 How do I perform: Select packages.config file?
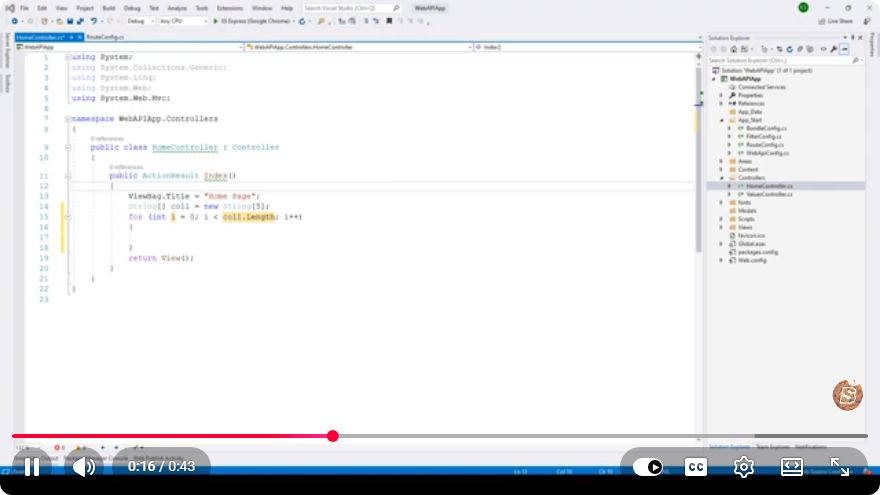[x=758, y=252]
